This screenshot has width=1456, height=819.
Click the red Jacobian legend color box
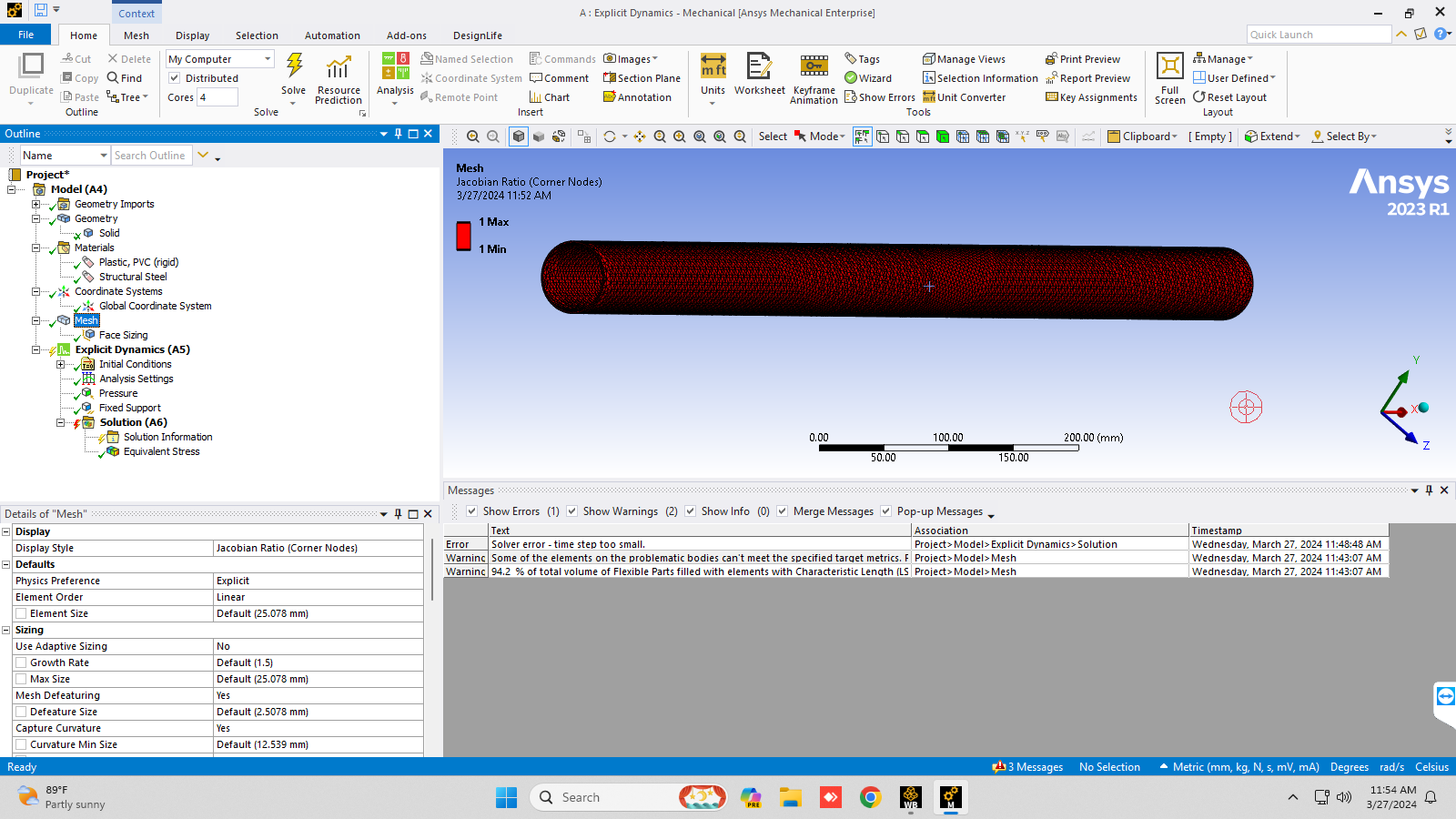(463, 236)
